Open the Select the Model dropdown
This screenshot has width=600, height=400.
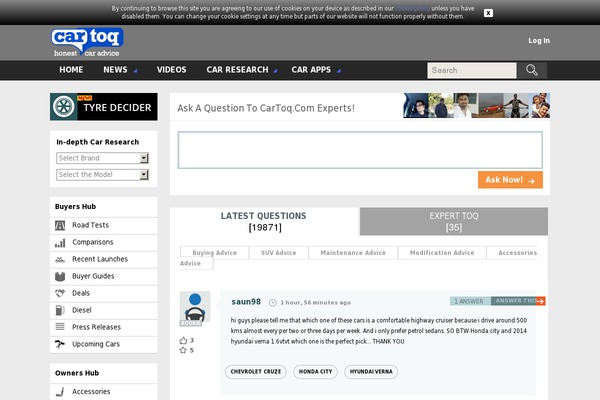pos(102,175)
